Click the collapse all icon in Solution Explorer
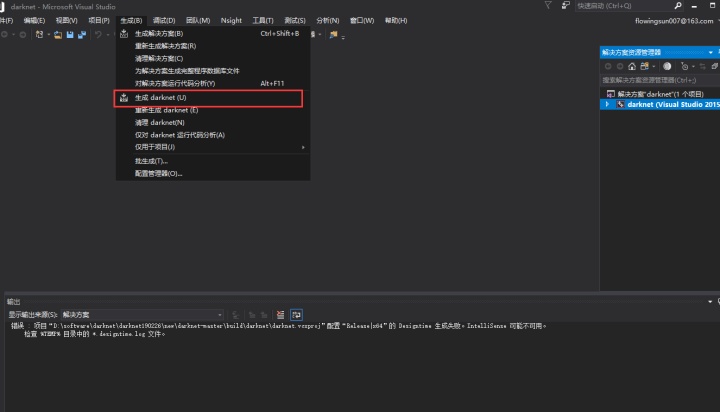 (x=714, y=66)
